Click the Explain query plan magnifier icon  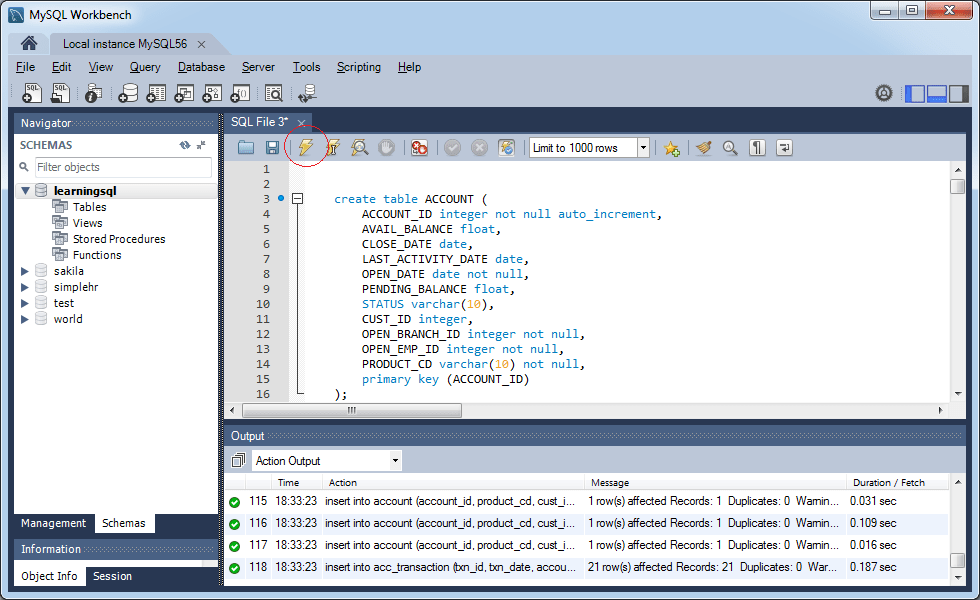pyautogui.click(x=360, y=148)
